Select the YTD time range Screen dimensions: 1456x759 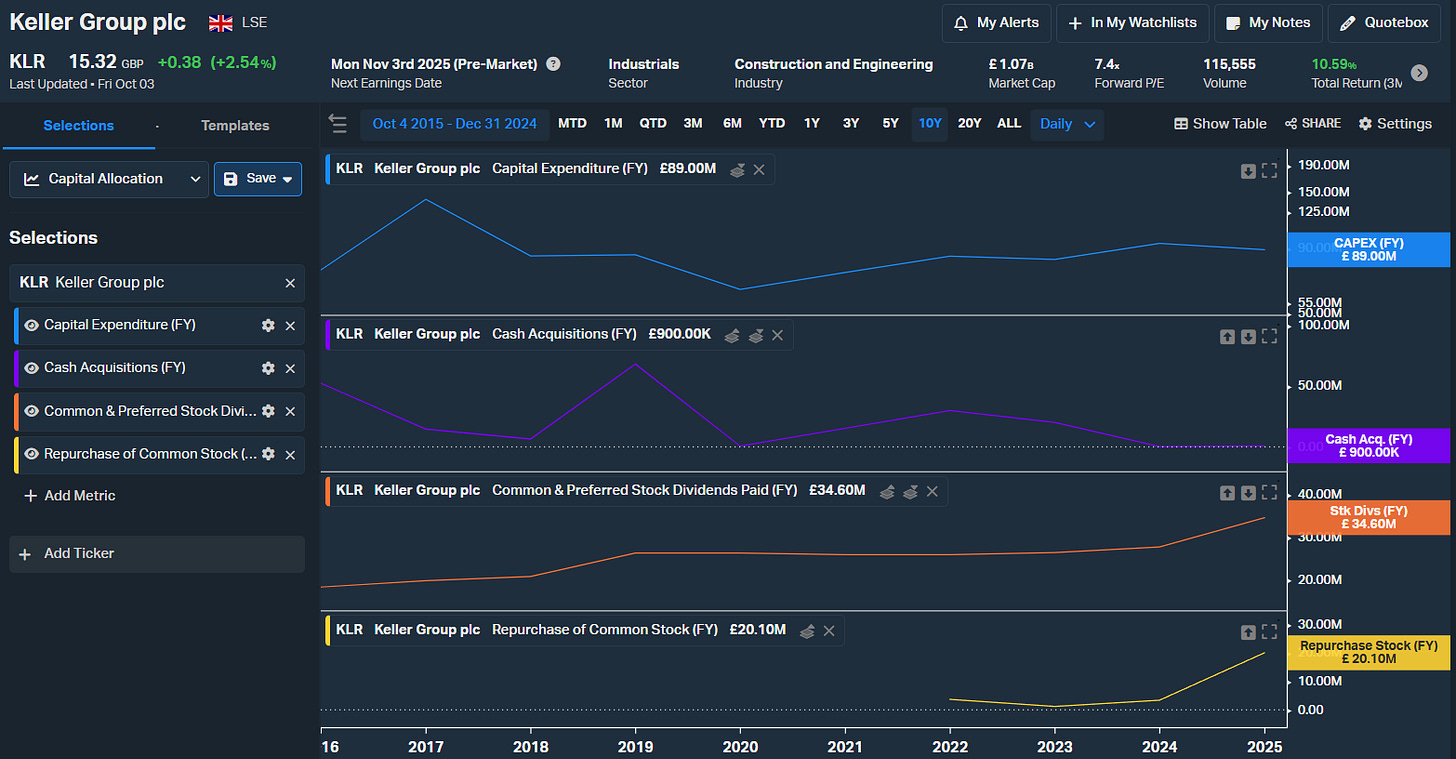[771, 124]
